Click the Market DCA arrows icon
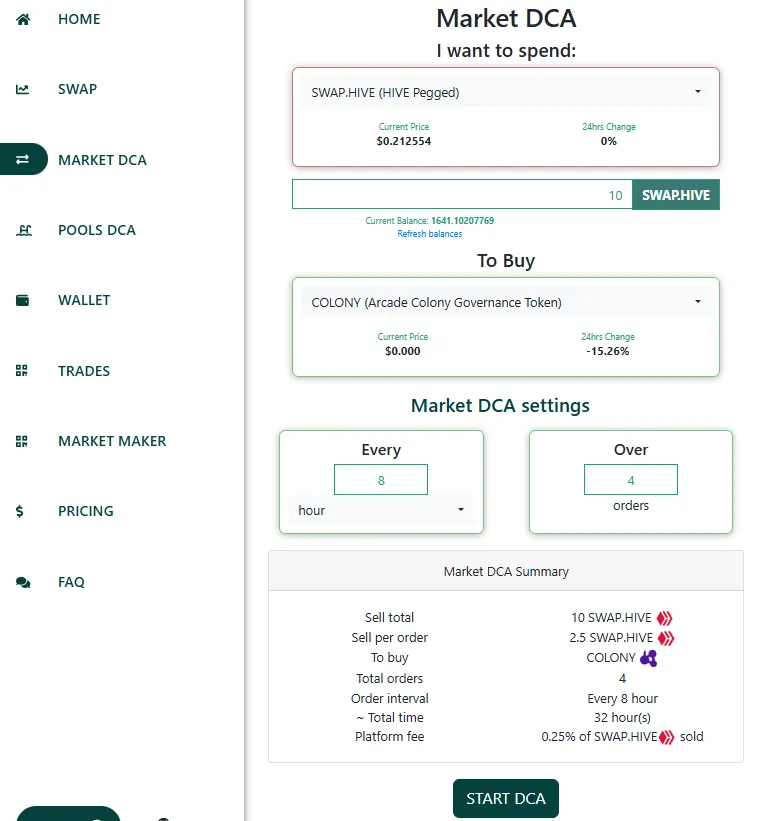Image resolution: width=760 pixels, height=821 pixels. coord(23,159)
